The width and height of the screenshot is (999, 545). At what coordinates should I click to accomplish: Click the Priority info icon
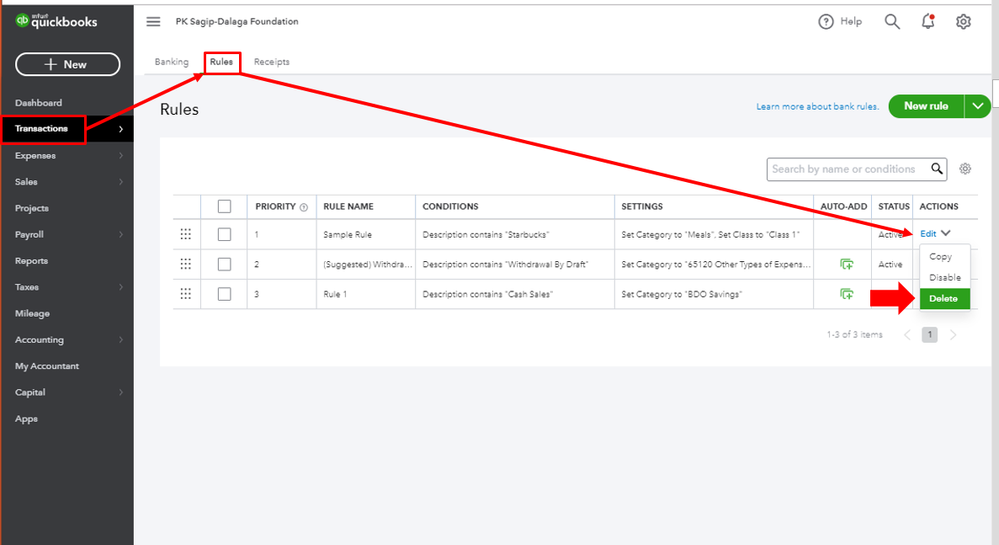click(304, 207)
